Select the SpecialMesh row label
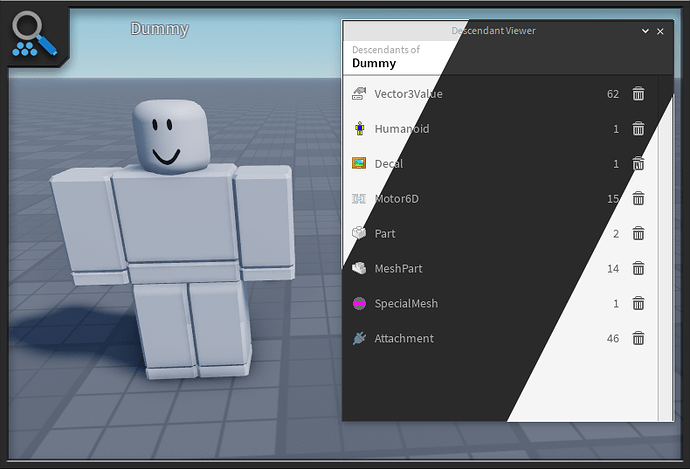This screenshot has width=690, height=469. pos(406,303)
